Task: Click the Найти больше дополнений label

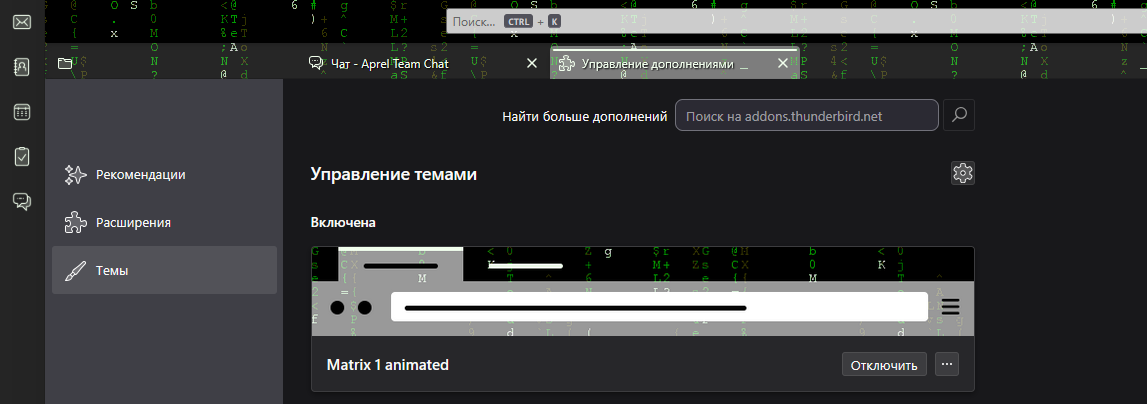Action: coord(584,116)
